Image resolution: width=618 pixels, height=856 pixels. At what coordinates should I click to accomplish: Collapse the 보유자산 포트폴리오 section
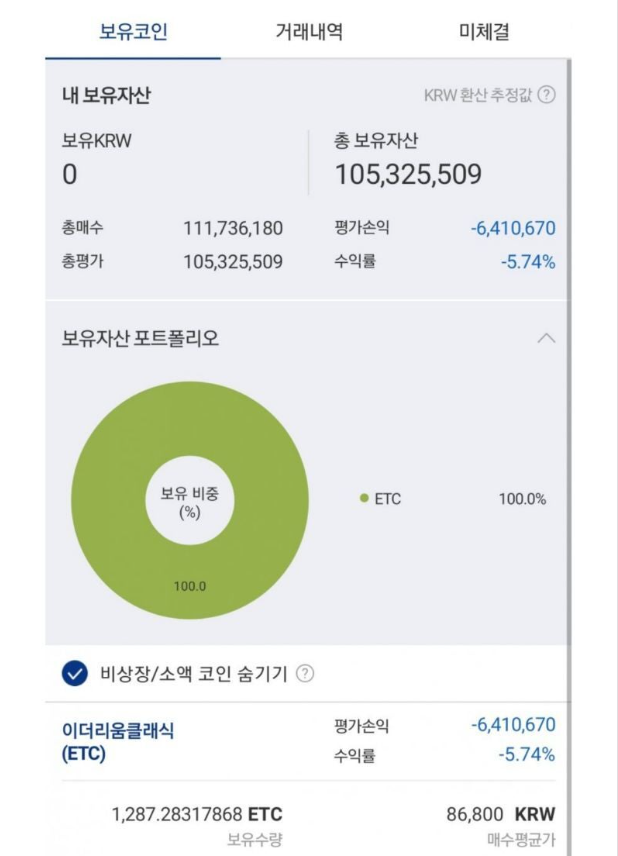click(546, 338)
